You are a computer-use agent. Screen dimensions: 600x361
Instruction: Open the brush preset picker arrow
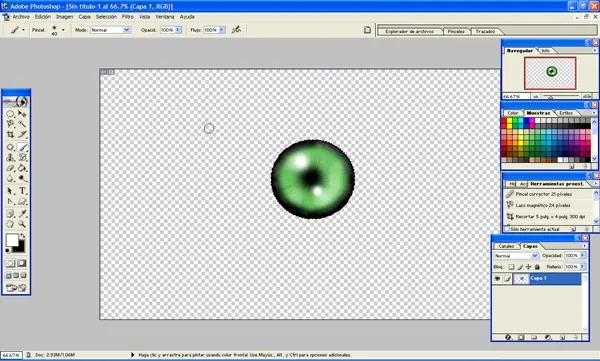pyautogui.click(x=63, y=30)
